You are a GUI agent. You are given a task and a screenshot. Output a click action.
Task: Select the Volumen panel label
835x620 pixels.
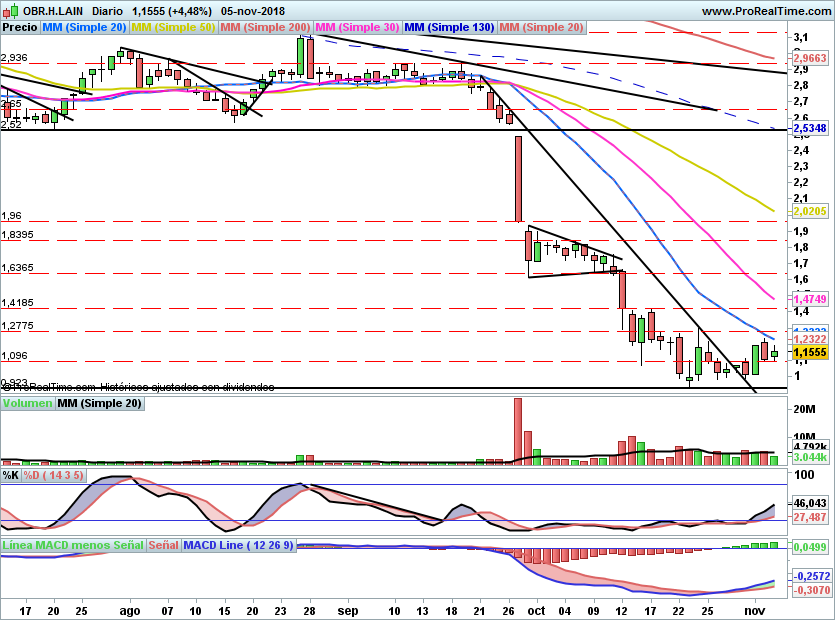[27, 403]
